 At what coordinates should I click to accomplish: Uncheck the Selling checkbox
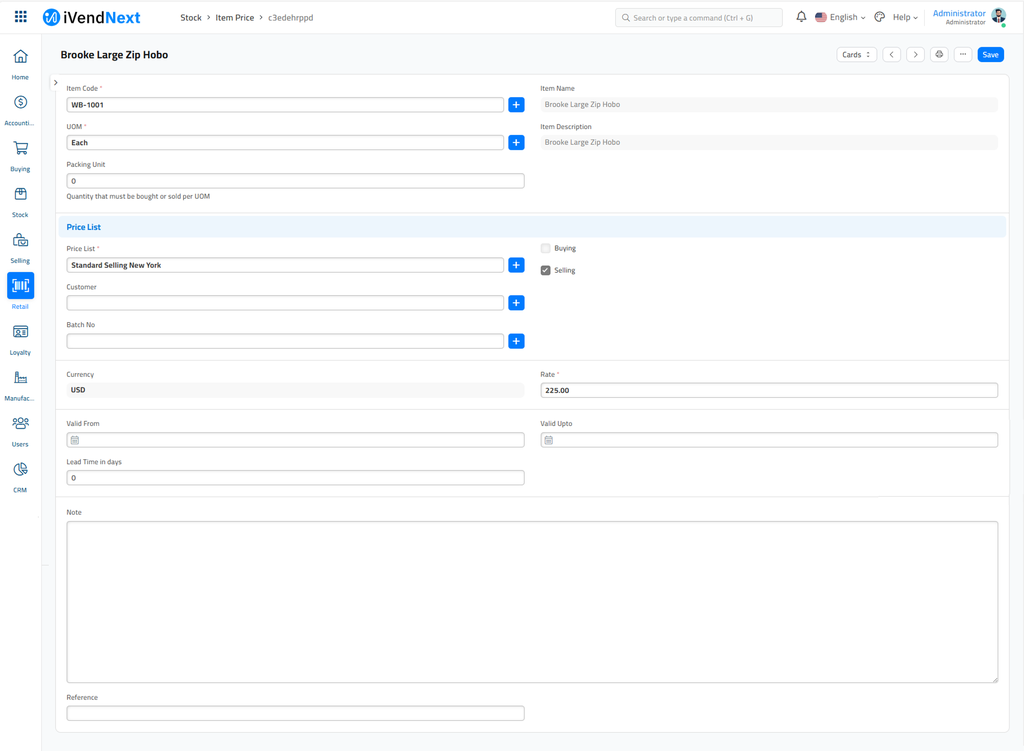pyautogui.click(x=546, y=270)
